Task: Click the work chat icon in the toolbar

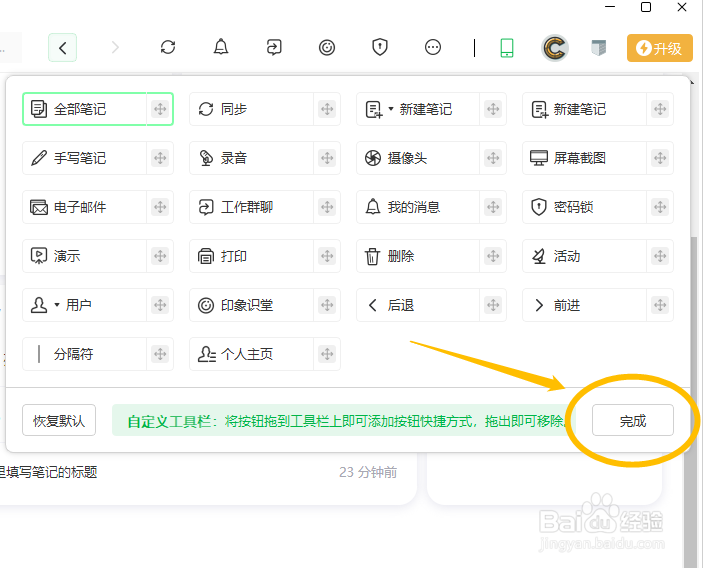Action: point(273,47)
